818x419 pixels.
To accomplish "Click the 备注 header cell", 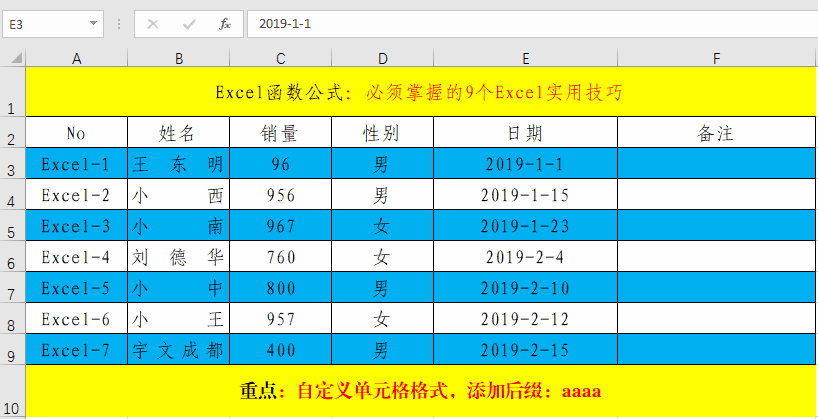I will pos(717,133).
